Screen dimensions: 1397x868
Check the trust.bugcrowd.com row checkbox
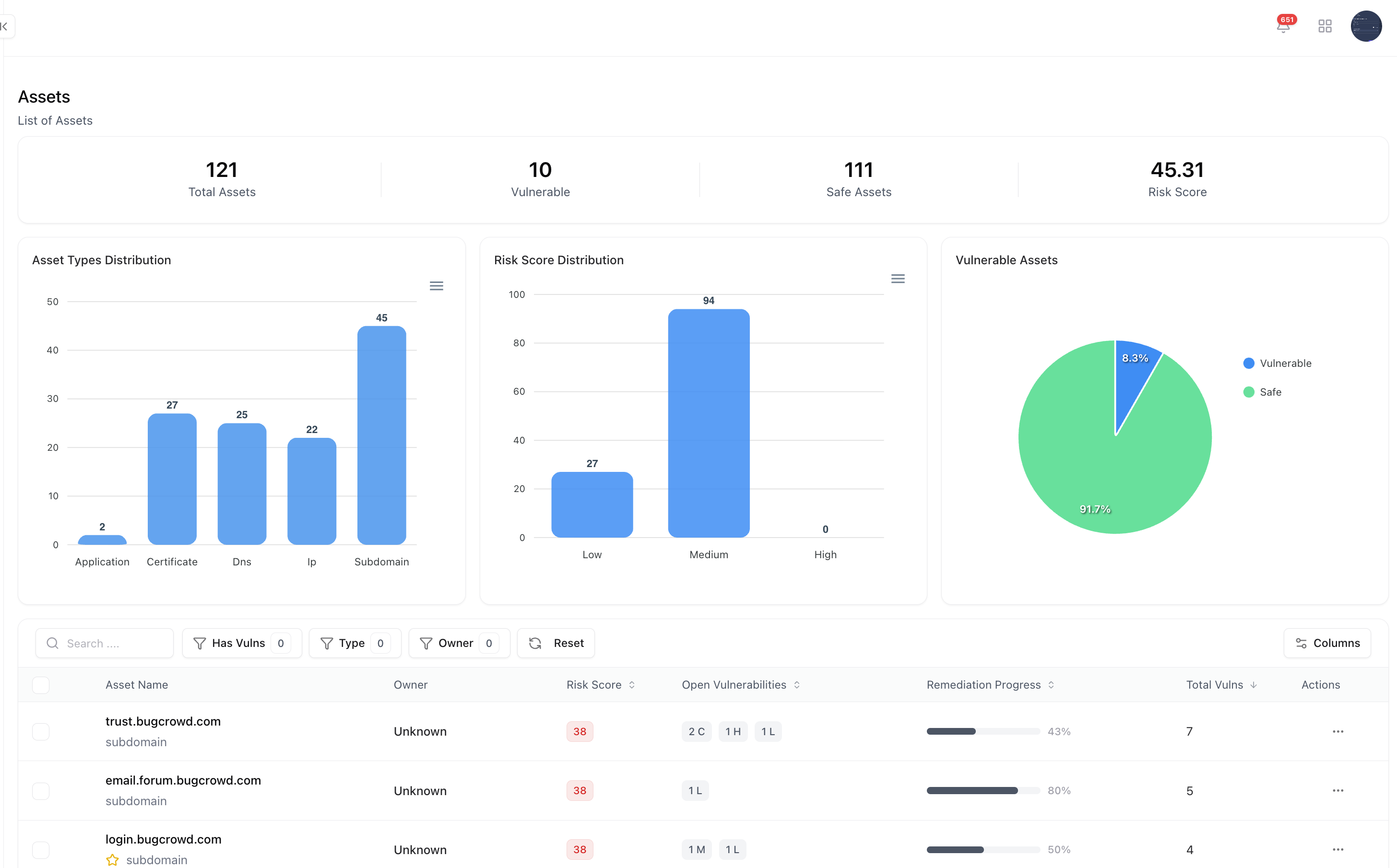point(41,731)
